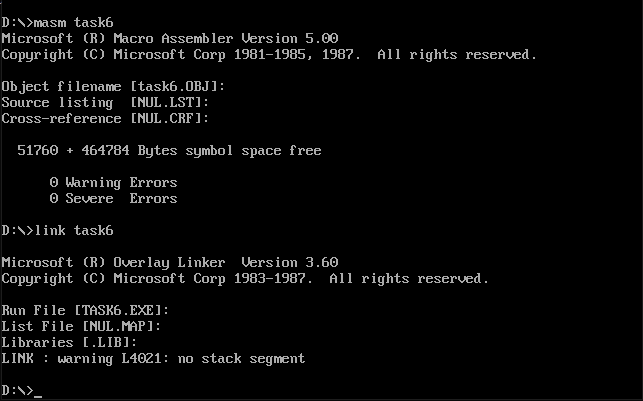Select the 'Object filename [task6.OBJ]:' line
This screenshot has height=401, width=643.
113,87
